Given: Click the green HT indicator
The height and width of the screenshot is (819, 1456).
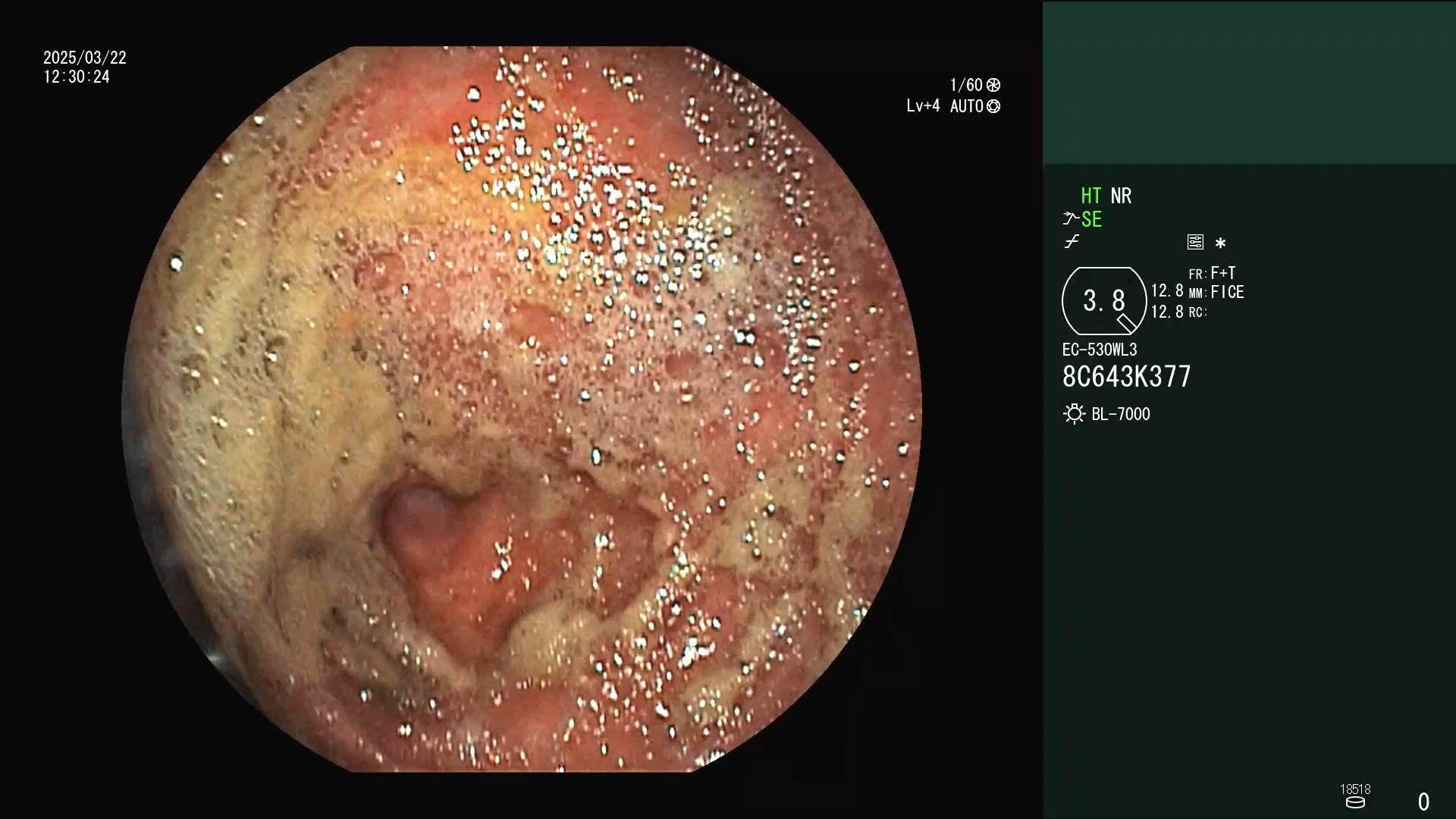Looking at the screenshot, I should tap(1090, 196).
